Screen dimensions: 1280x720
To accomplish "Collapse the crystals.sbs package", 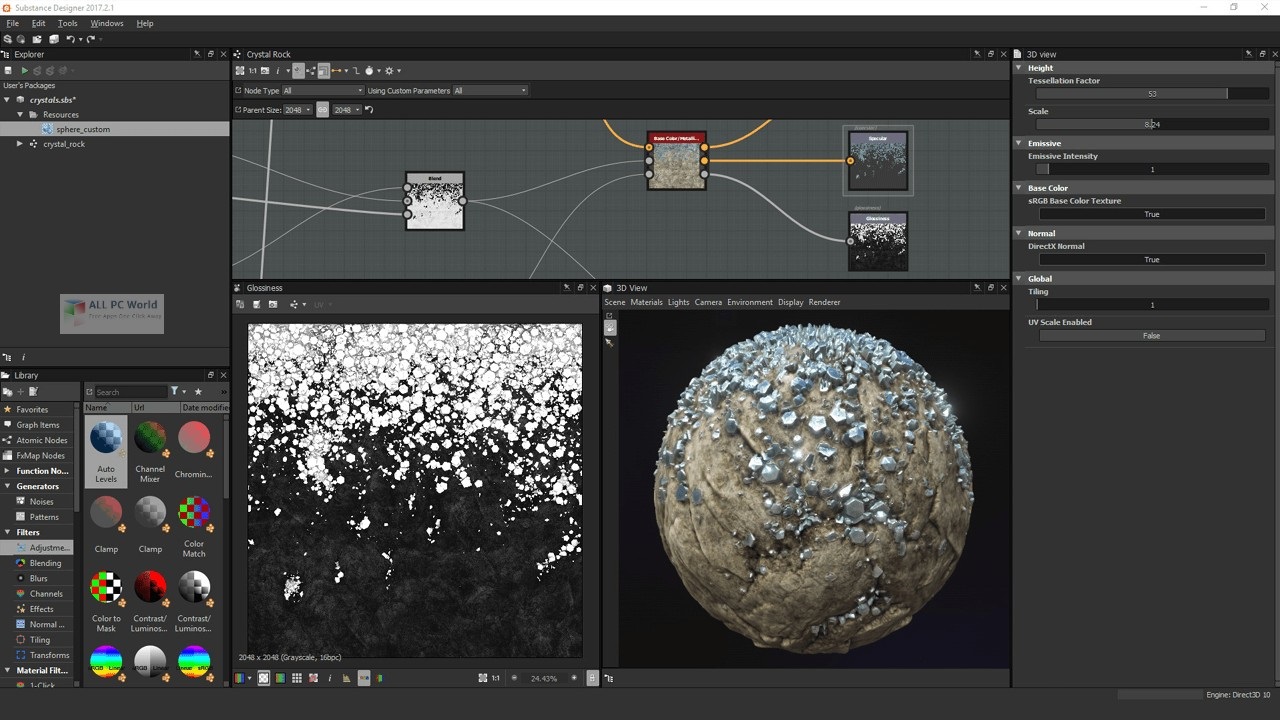I will tap(7, 100).
